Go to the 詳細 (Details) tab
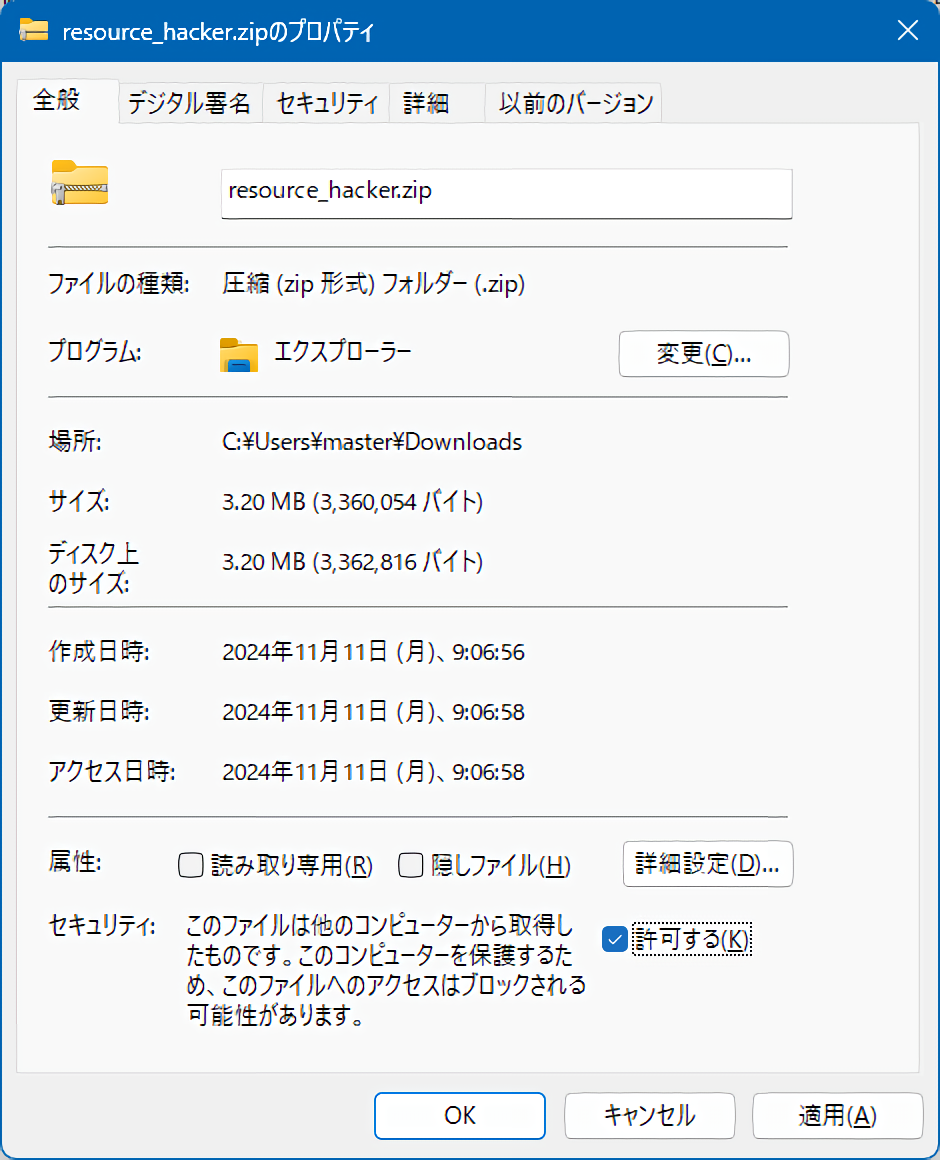 [426, 103]
